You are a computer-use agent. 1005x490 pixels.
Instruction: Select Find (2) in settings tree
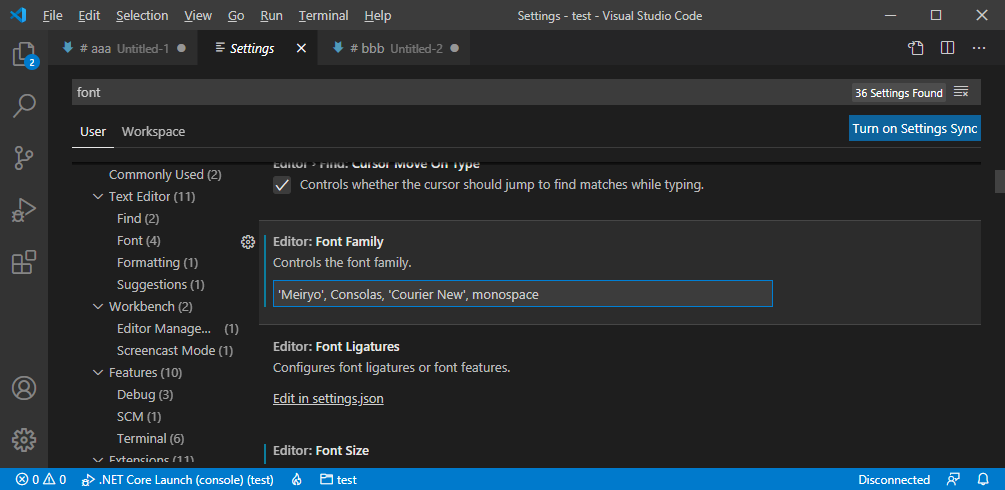coord(138,219)
